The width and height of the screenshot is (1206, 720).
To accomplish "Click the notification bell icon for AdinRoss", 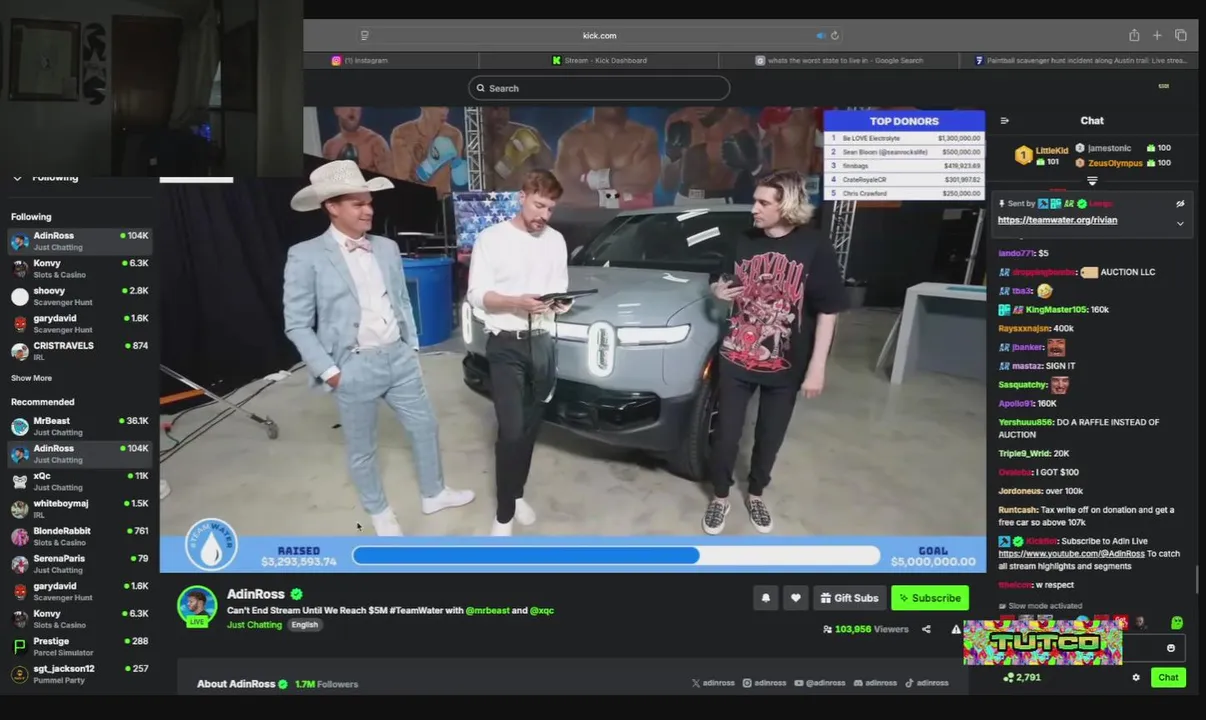I will click(x=766, y=598).
